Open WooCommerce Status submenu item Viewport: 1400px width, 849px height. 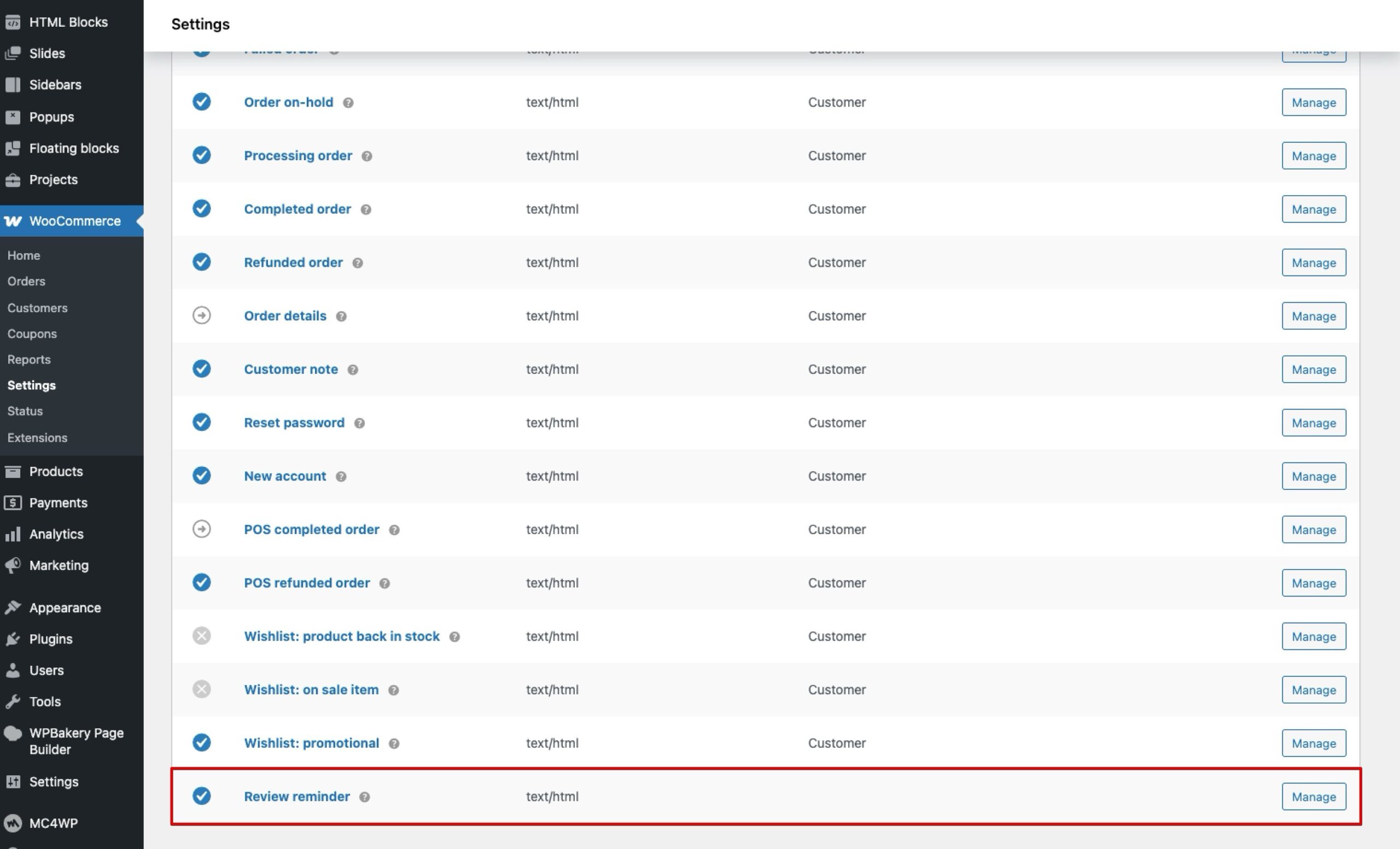click(x=25, y=411)
